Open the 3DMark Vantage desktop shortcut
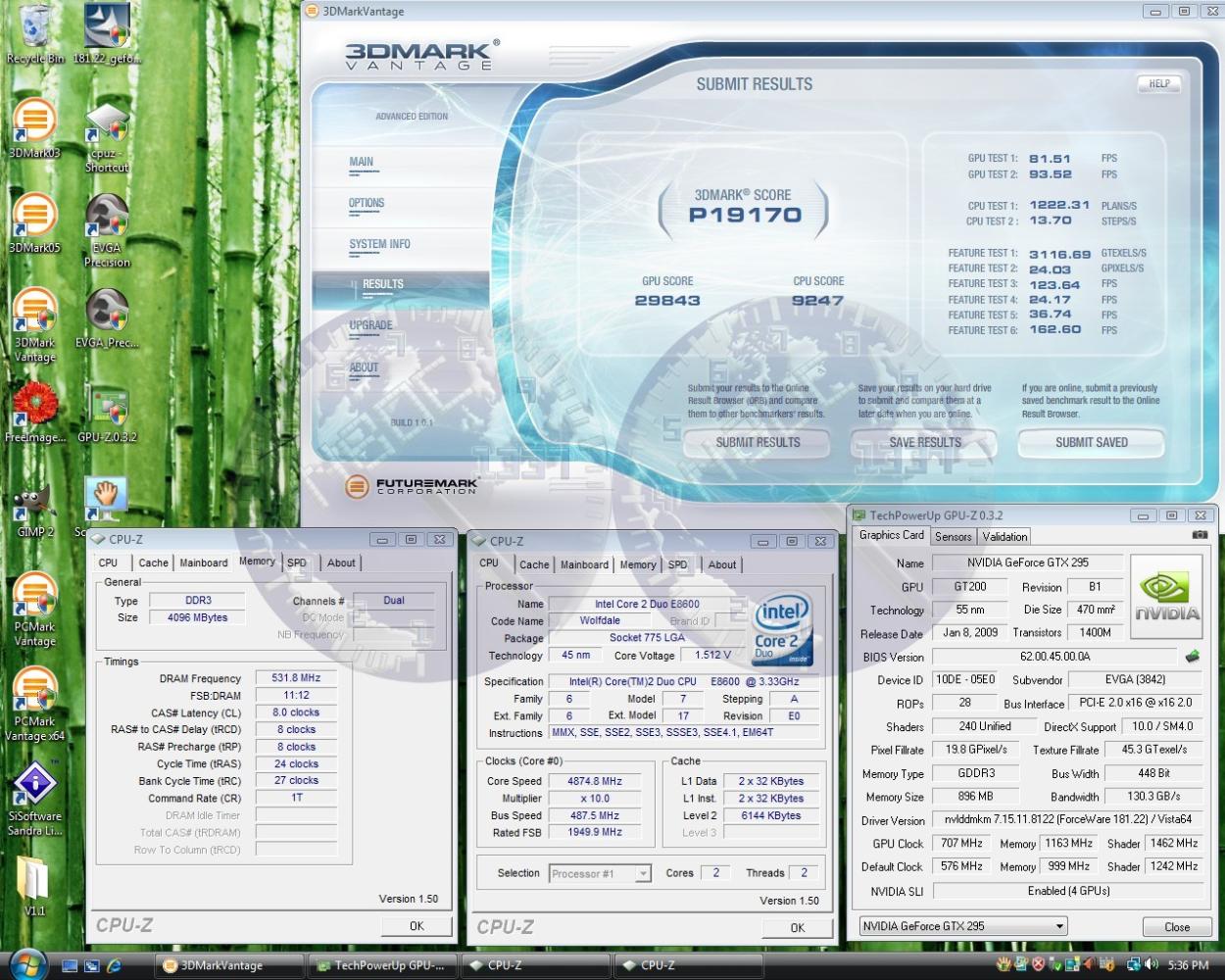 coord(34,326)
